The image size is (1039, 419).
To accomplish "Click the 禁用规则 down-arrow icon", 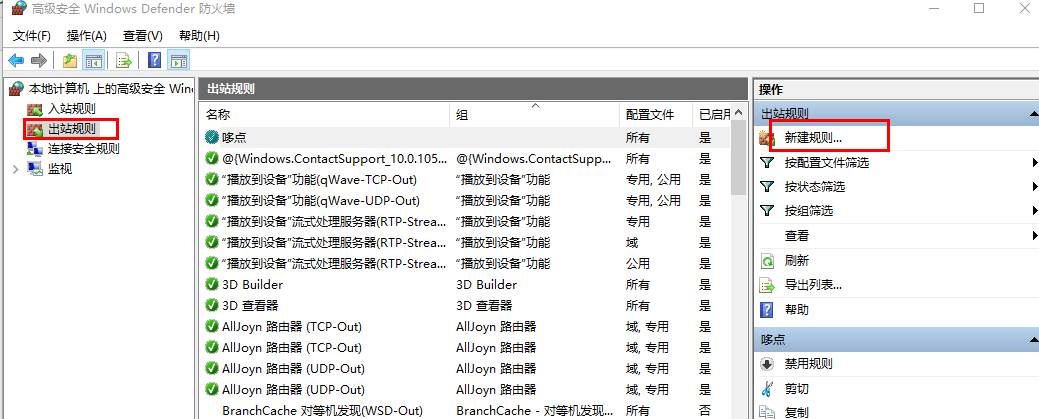I will pyautogui.click(x=767, y=364).
